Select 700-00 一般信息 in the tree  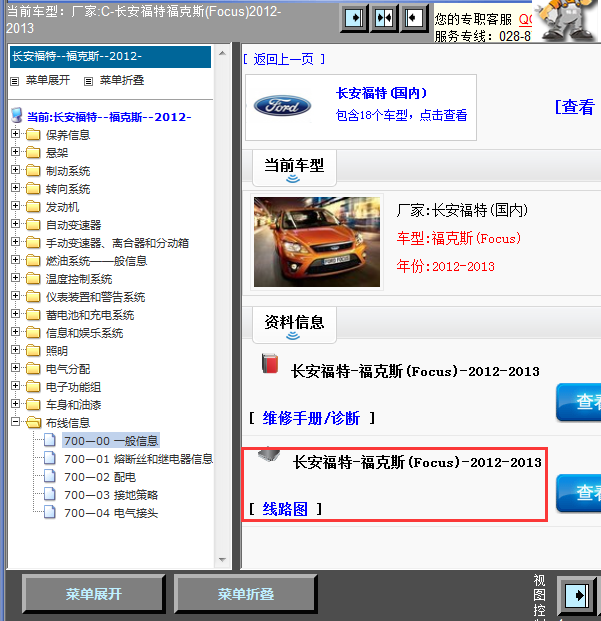pyautogui.click(x=111, y=441)
